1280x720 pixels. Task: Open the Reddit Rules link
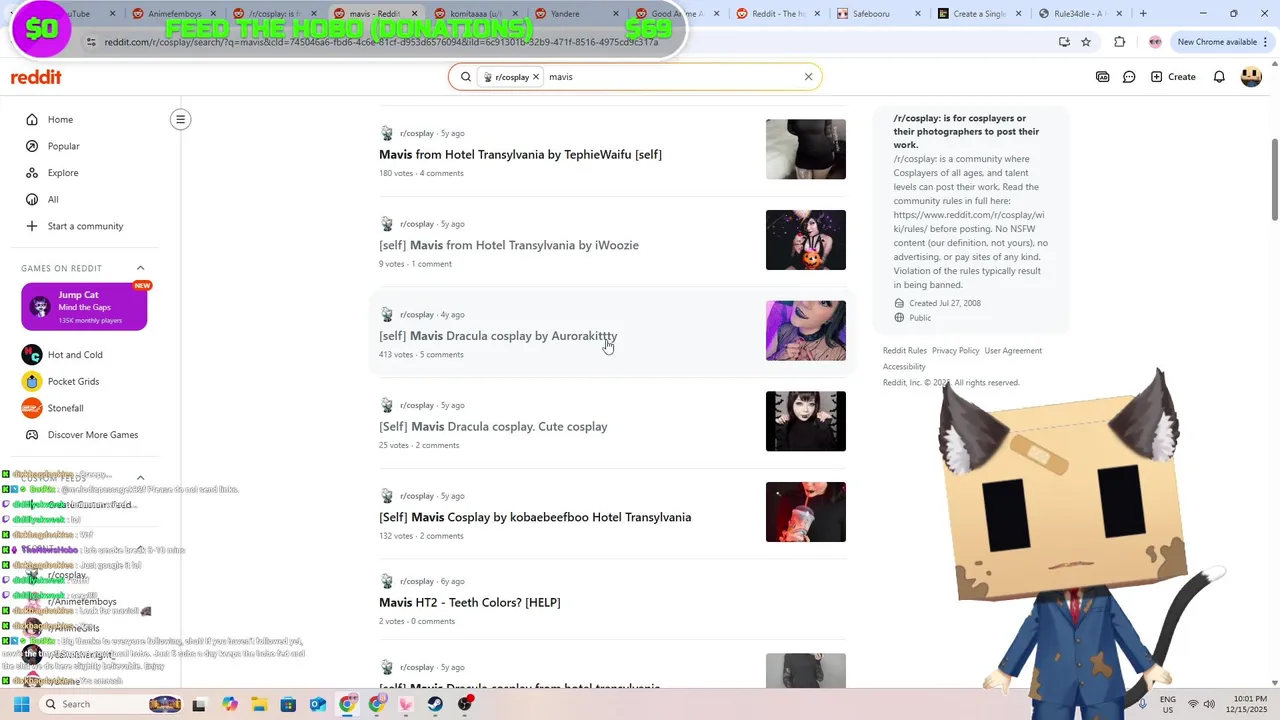pyautogui.click(x=904, y=351)
